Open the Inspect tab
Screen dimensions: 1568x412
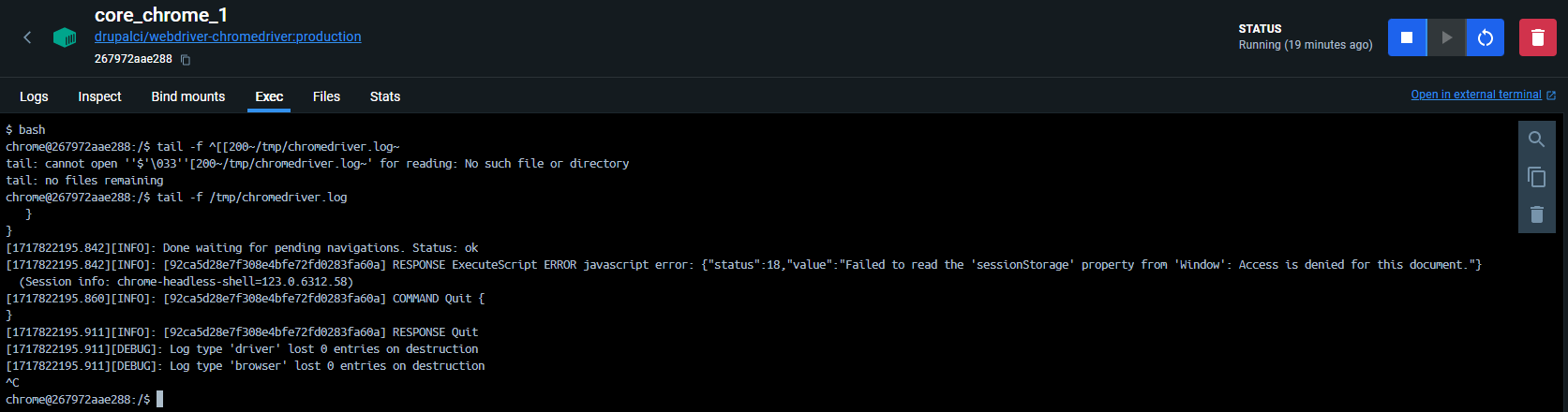coord(99,96)
